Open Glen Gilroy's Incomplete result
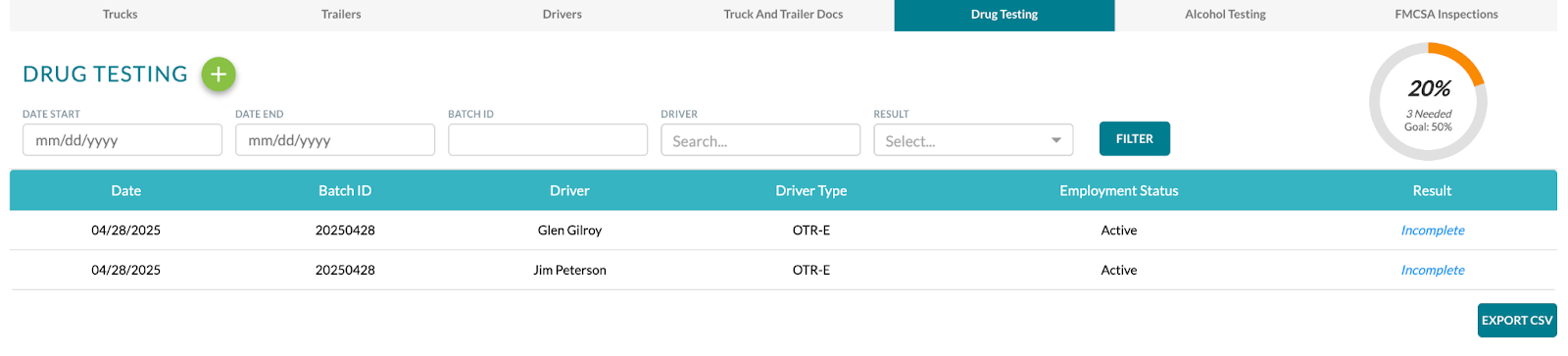Screen dimensions: 1568x356 [1433, 230]
